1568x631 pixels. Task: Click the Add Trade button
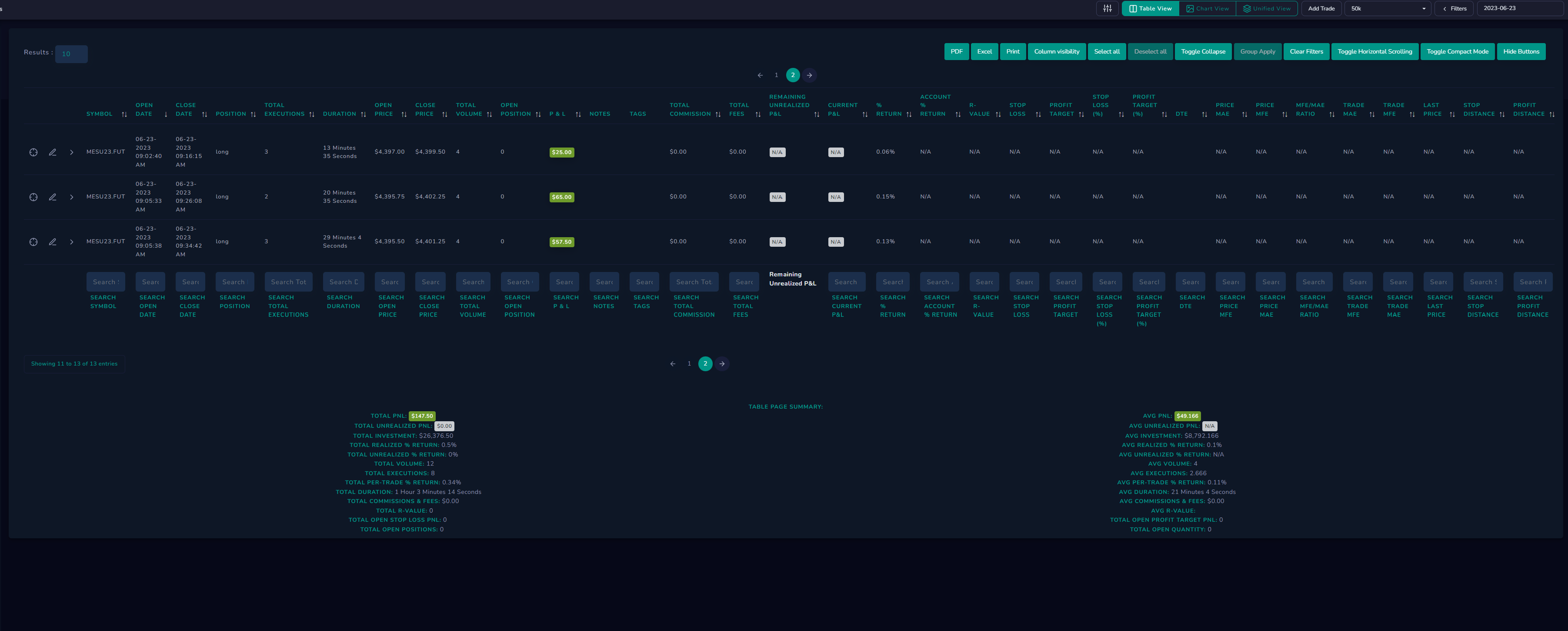(1321, 9)
